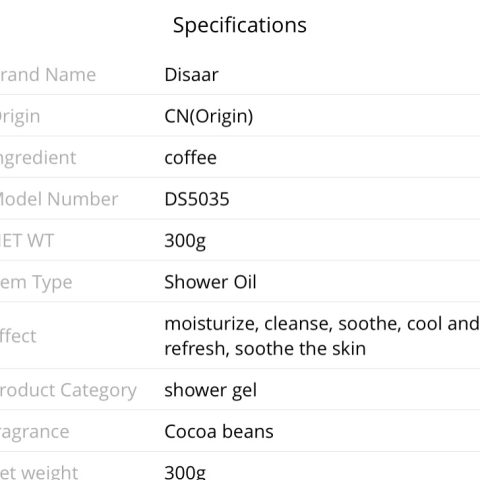Image resolution: width=480 pixels, height=480 pixels.
Task: Select the coffee ingredient value
Action: click(190, 157)
